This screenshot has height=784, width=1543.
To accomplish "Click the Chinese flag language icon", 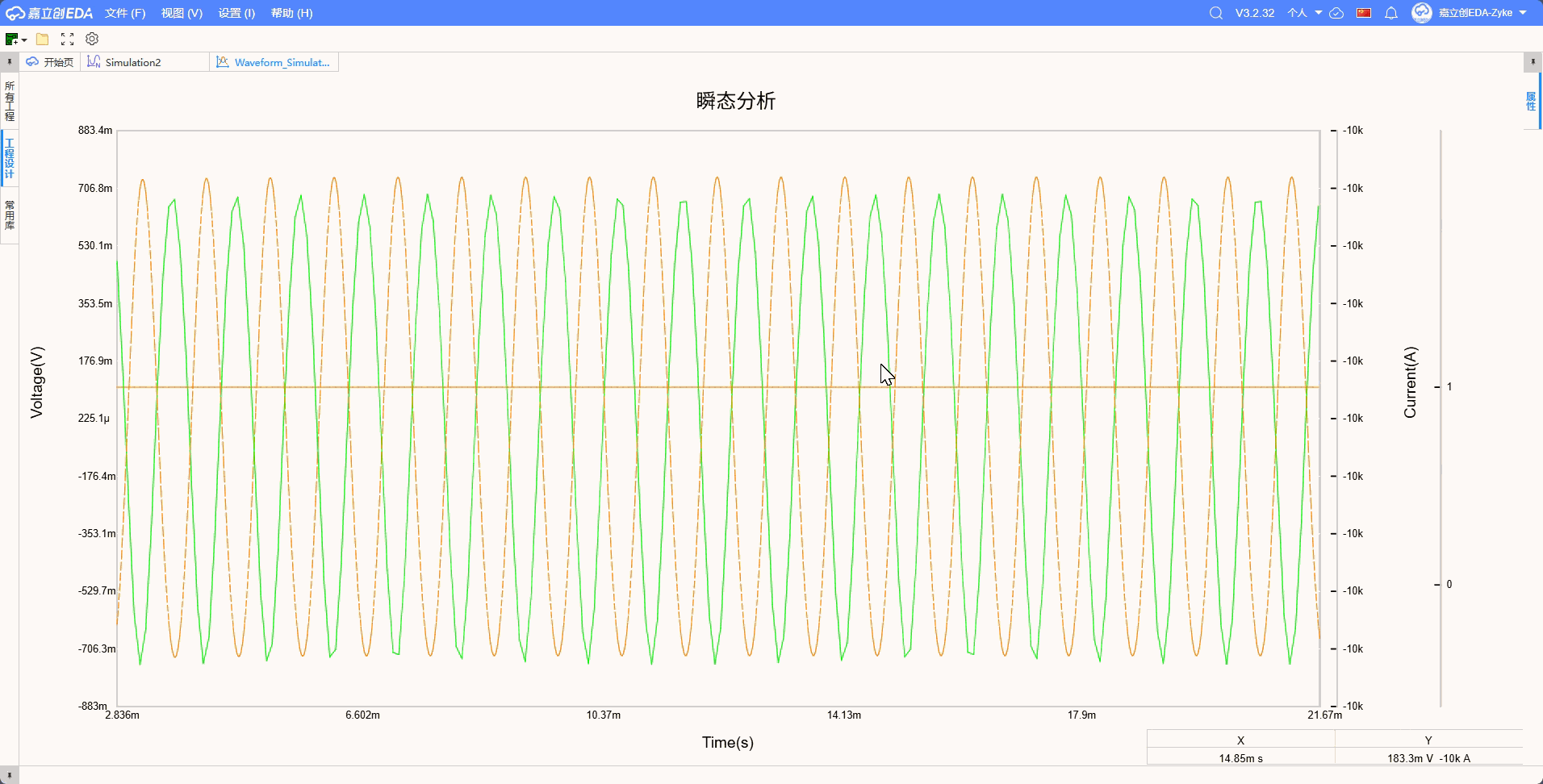I will [x=1364, y=13].
